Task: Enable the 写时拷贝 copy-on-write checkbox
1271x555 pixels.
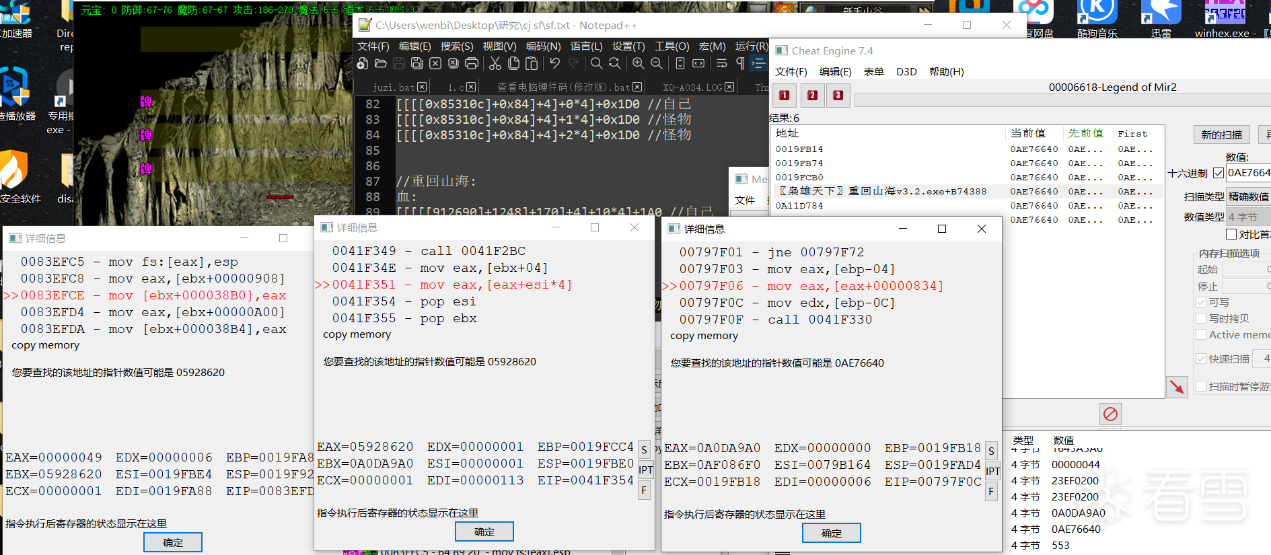Action: (1202, 318)
